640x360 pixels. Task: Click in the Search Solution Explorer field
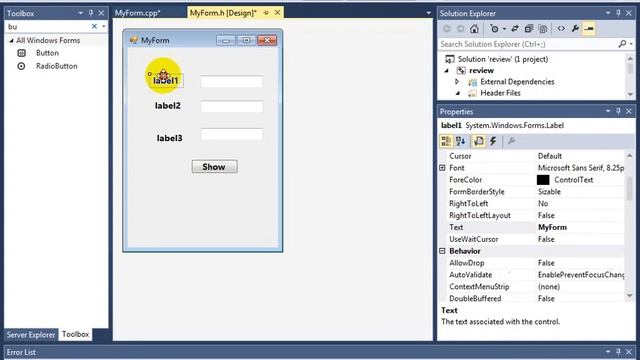[528, 44]
